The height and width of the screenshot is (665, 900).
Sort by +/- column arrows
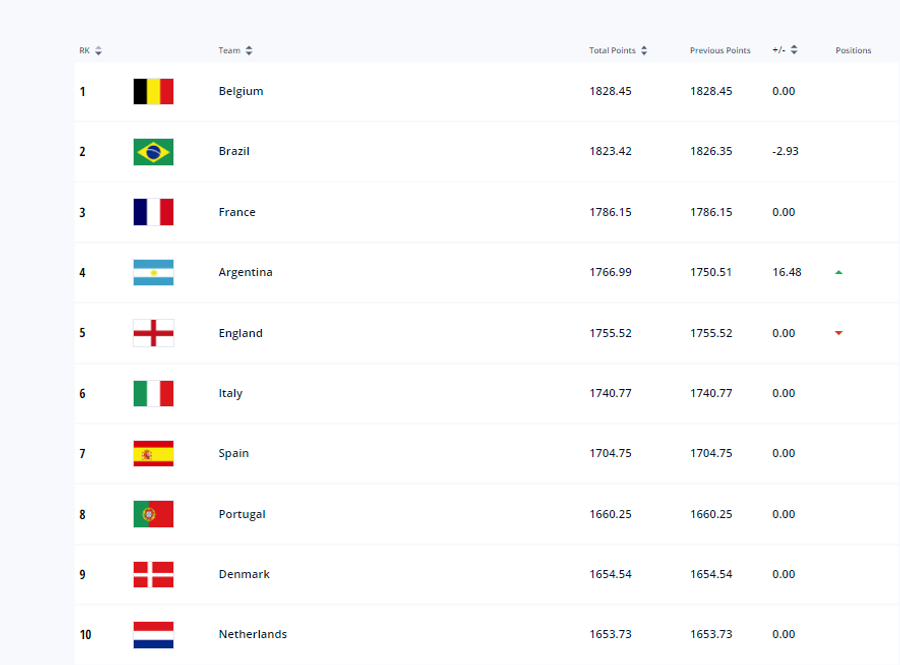(x=794, y=50)
